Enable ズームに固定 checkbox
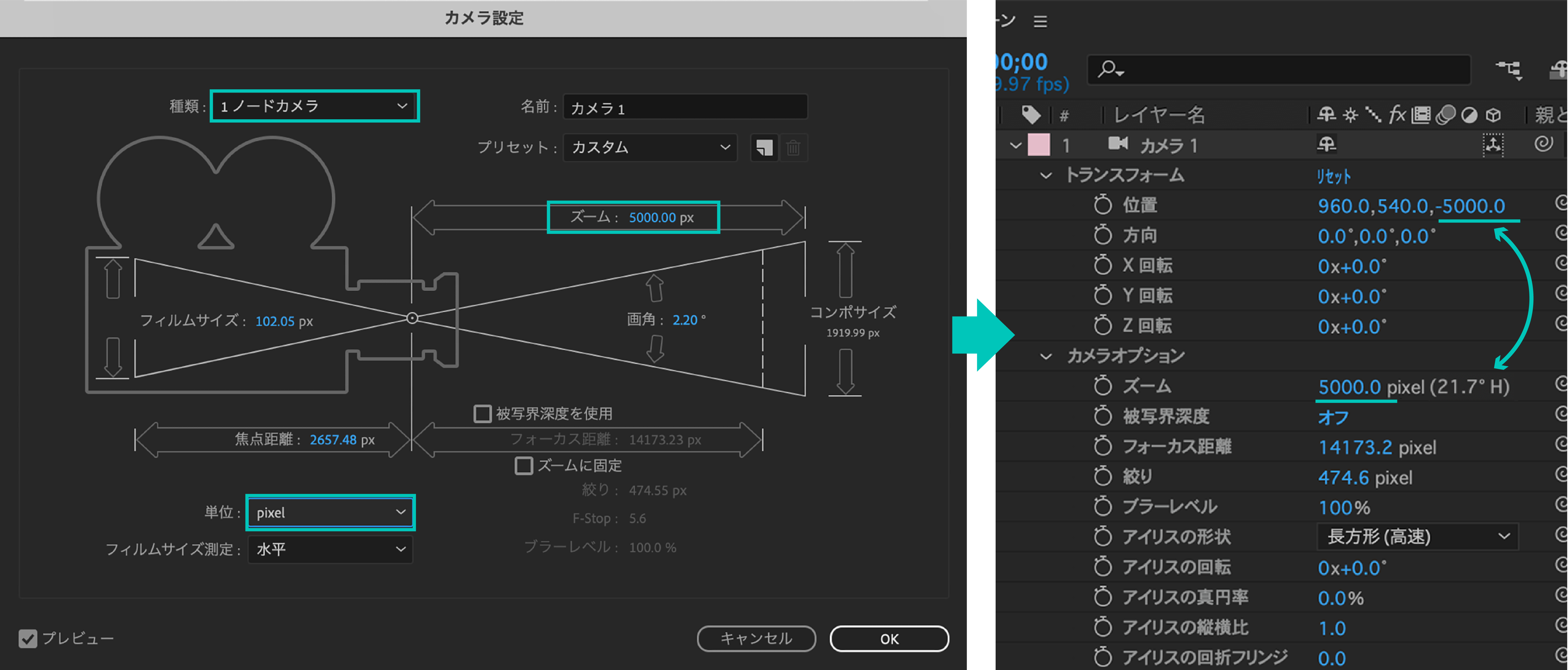 [523, 466]
